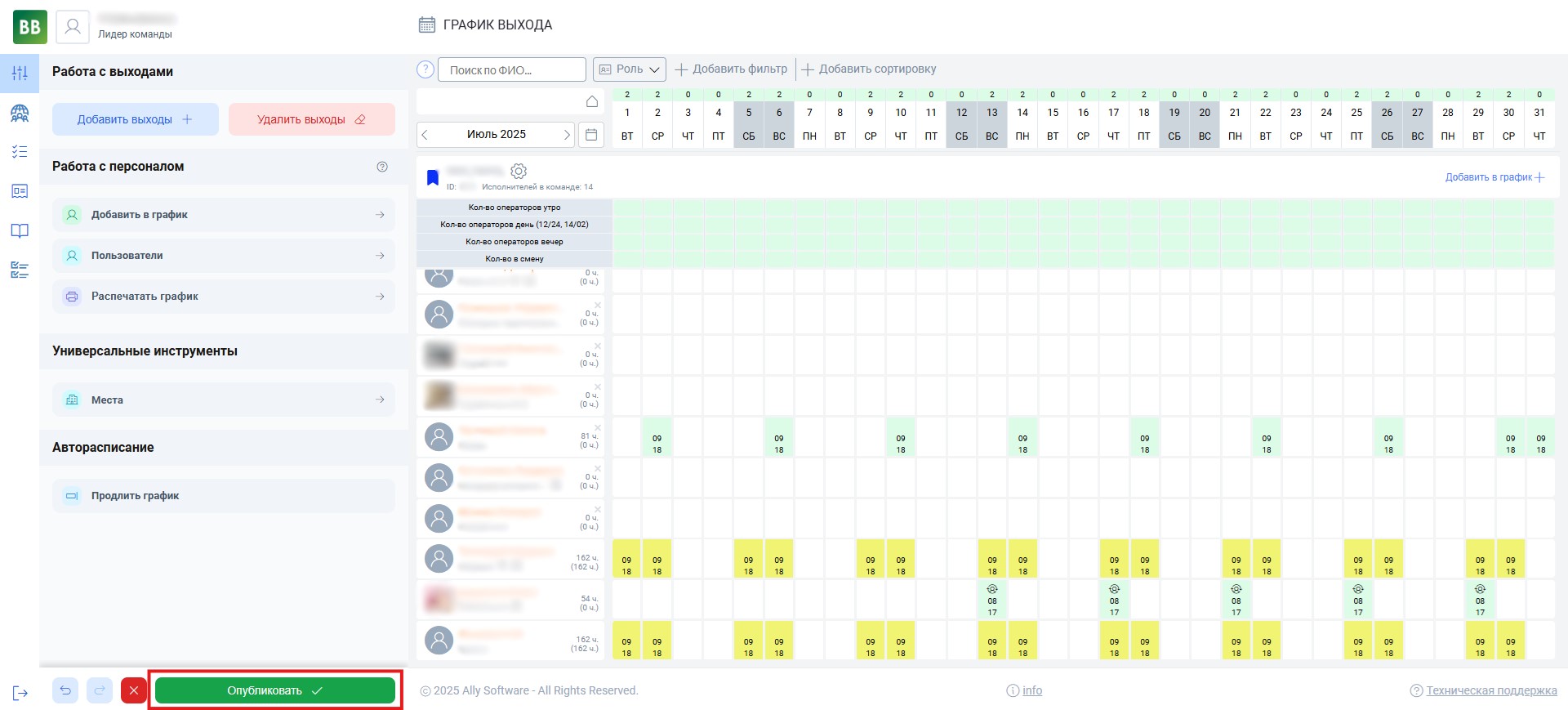Open Продлить график menu item
1568x710 pixels.
[224, 496]
